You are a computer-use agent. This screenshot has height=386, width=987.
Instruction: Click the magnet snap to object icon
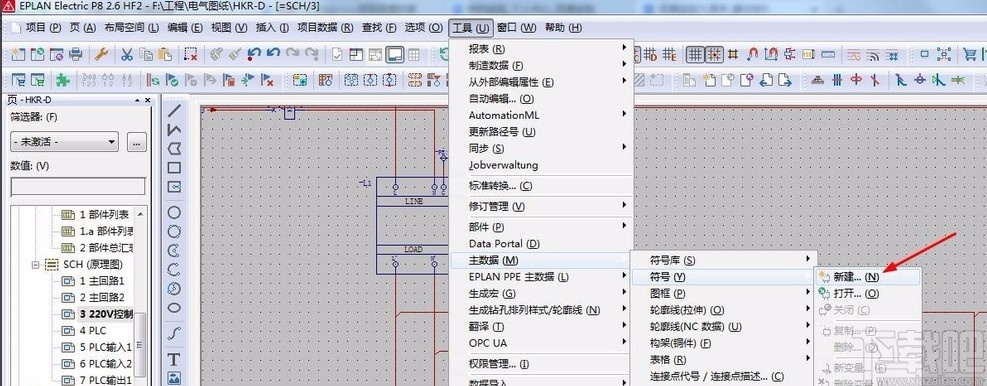coord(752,55)
